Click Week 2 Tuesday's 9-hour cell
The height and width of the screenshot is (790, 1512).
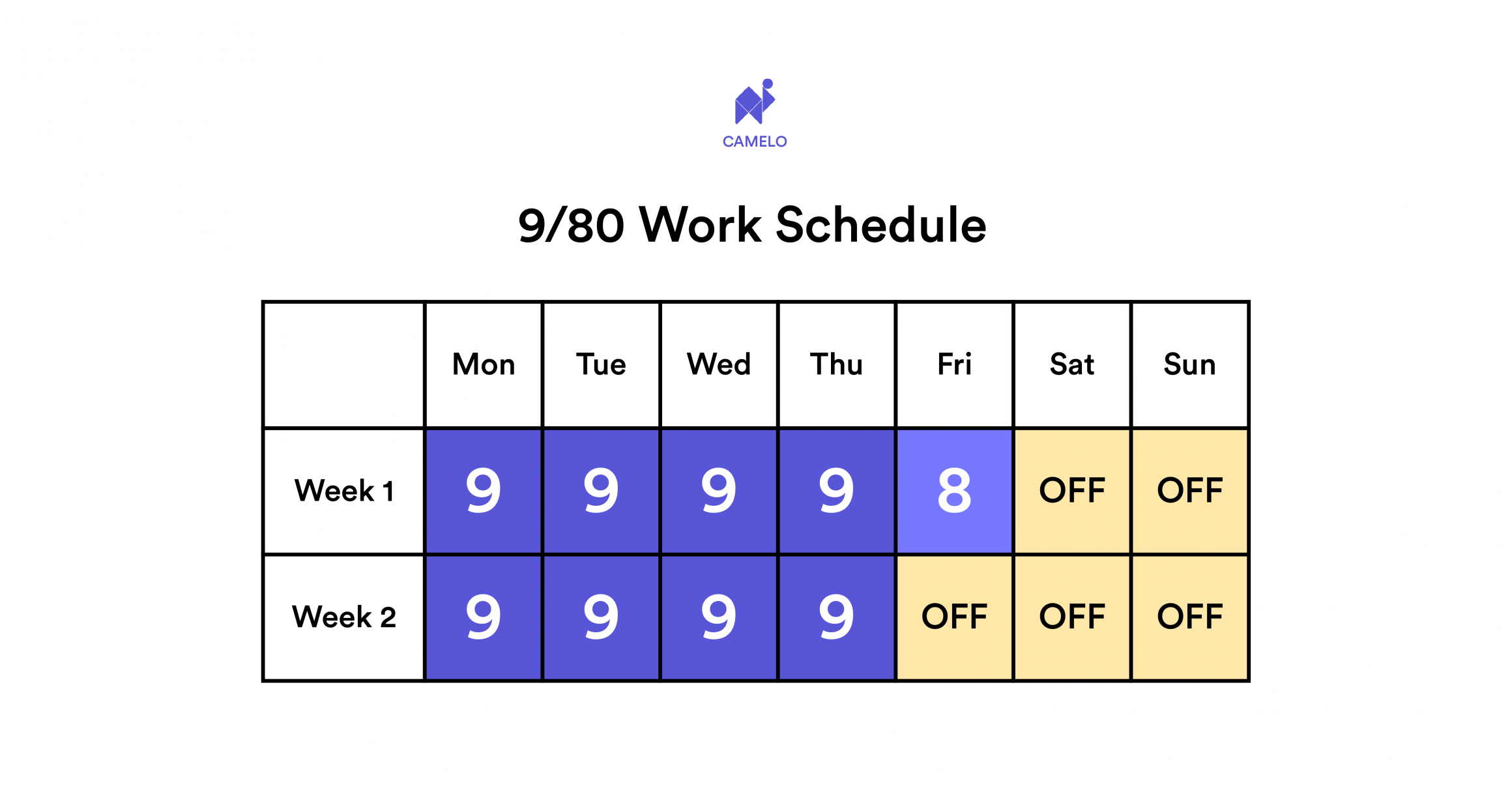tap(601, 617)
